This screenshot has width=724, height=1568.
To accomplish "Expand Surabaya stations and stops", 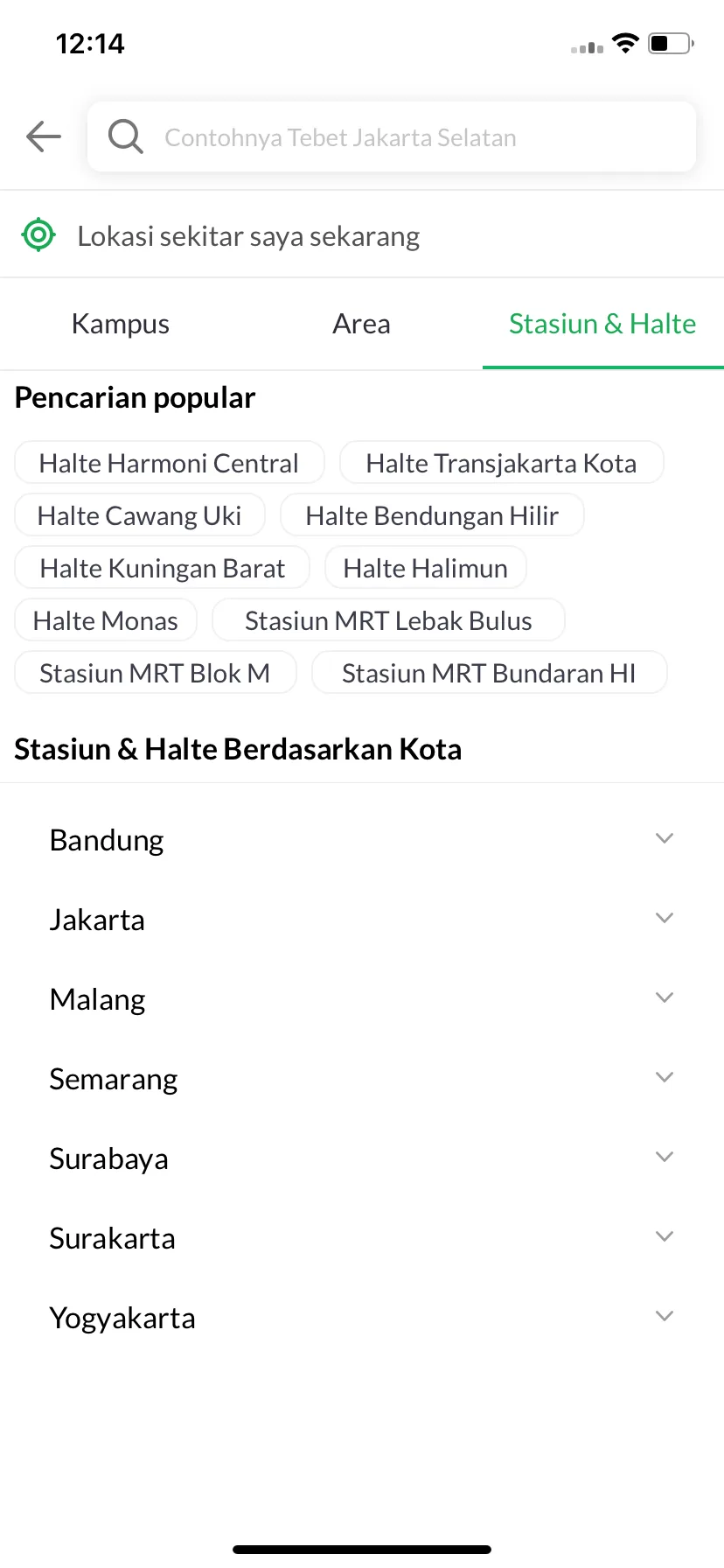I will tap(362, 1158).
